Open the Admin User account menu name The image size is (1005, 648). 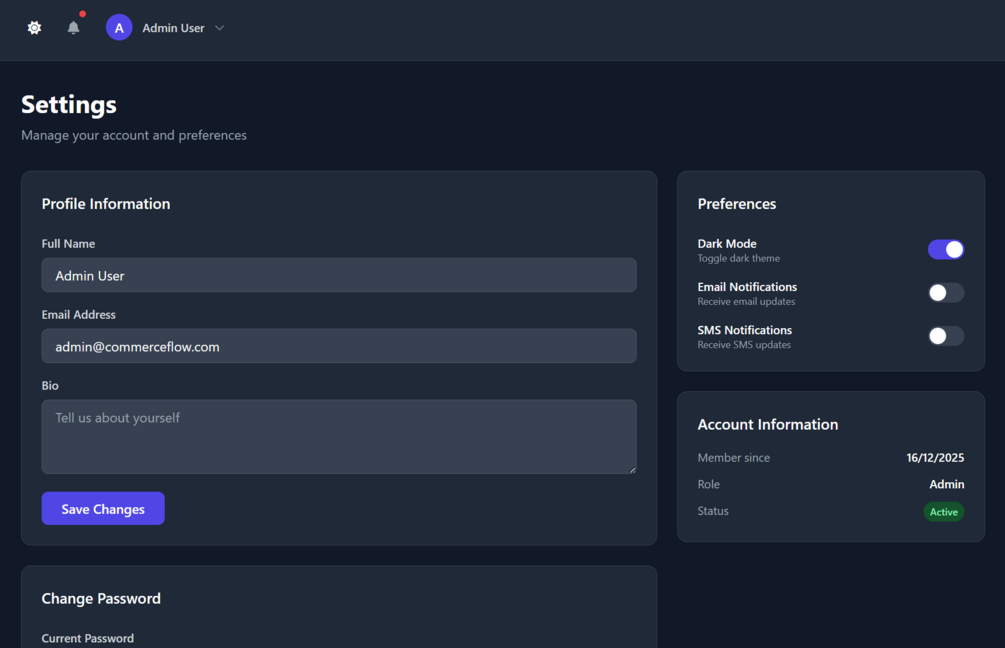[173, 28]
